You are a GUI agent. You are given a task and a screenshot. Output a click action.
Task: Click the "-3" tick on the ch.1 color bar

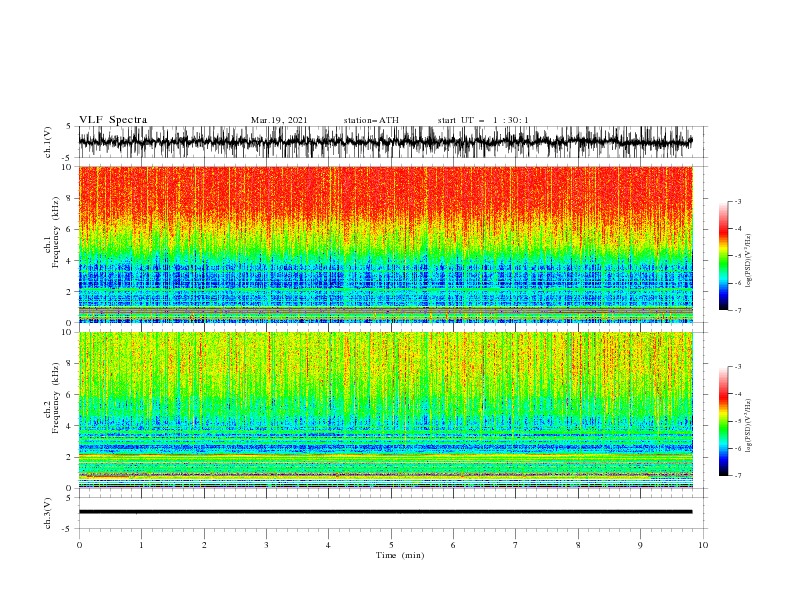(x=737, y=201)
